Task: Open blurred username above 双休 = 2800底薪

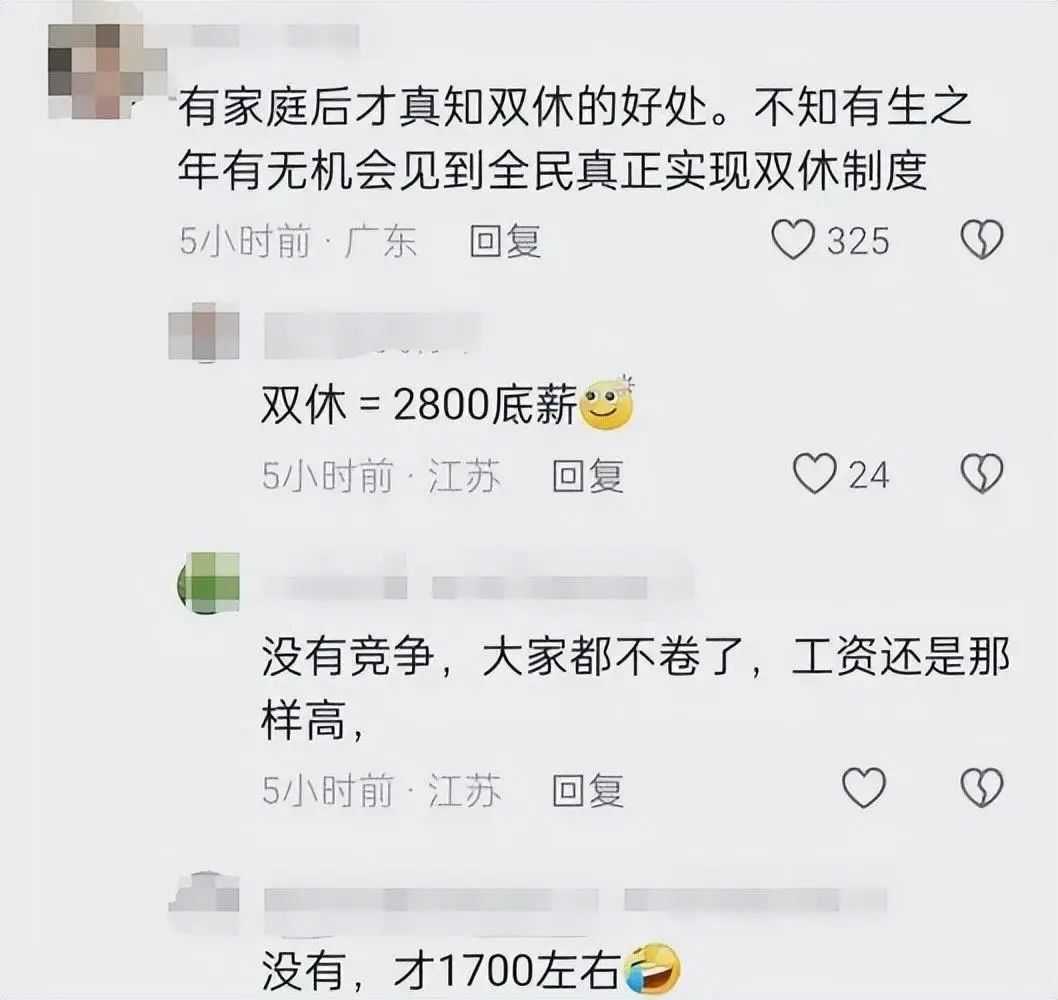Action: pyautogui.click(x=371, y=335)
